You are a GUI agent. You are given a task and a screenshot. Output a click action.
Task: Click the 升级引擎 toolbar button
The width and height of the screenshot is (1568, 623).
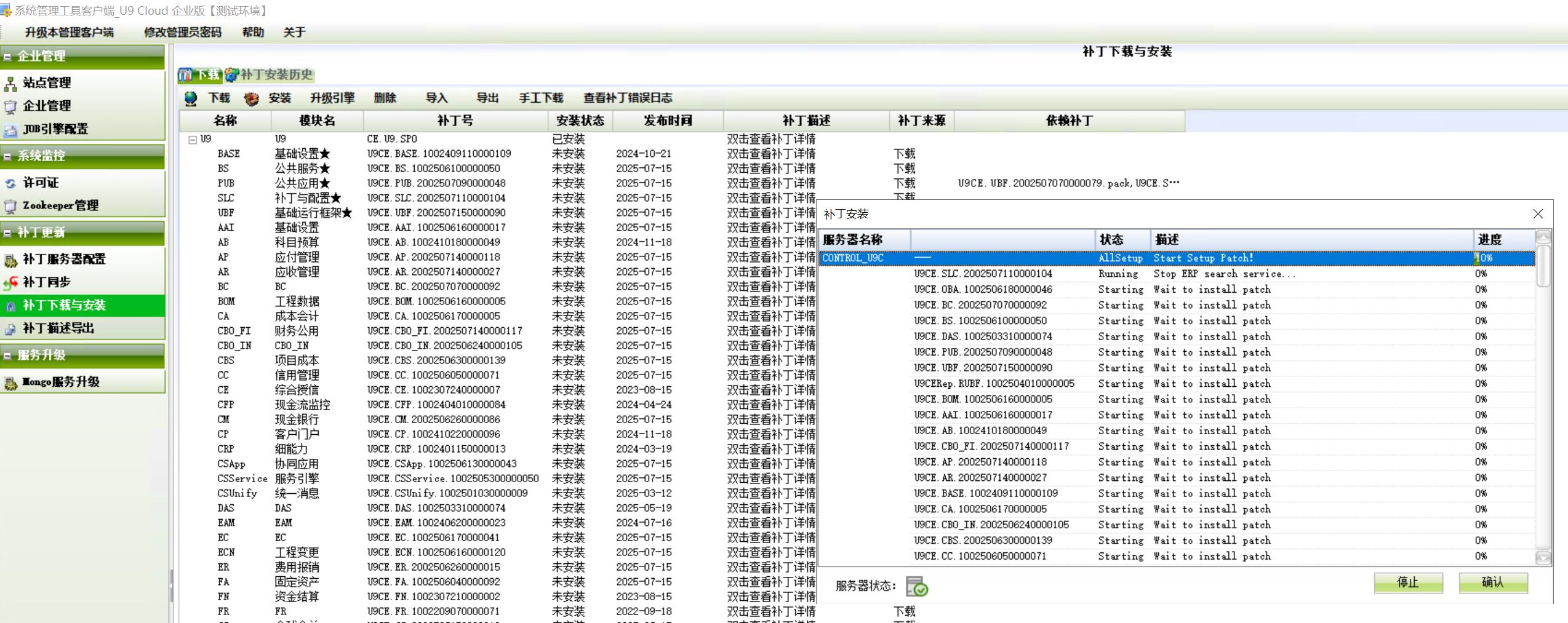click(x=332, y=98)
